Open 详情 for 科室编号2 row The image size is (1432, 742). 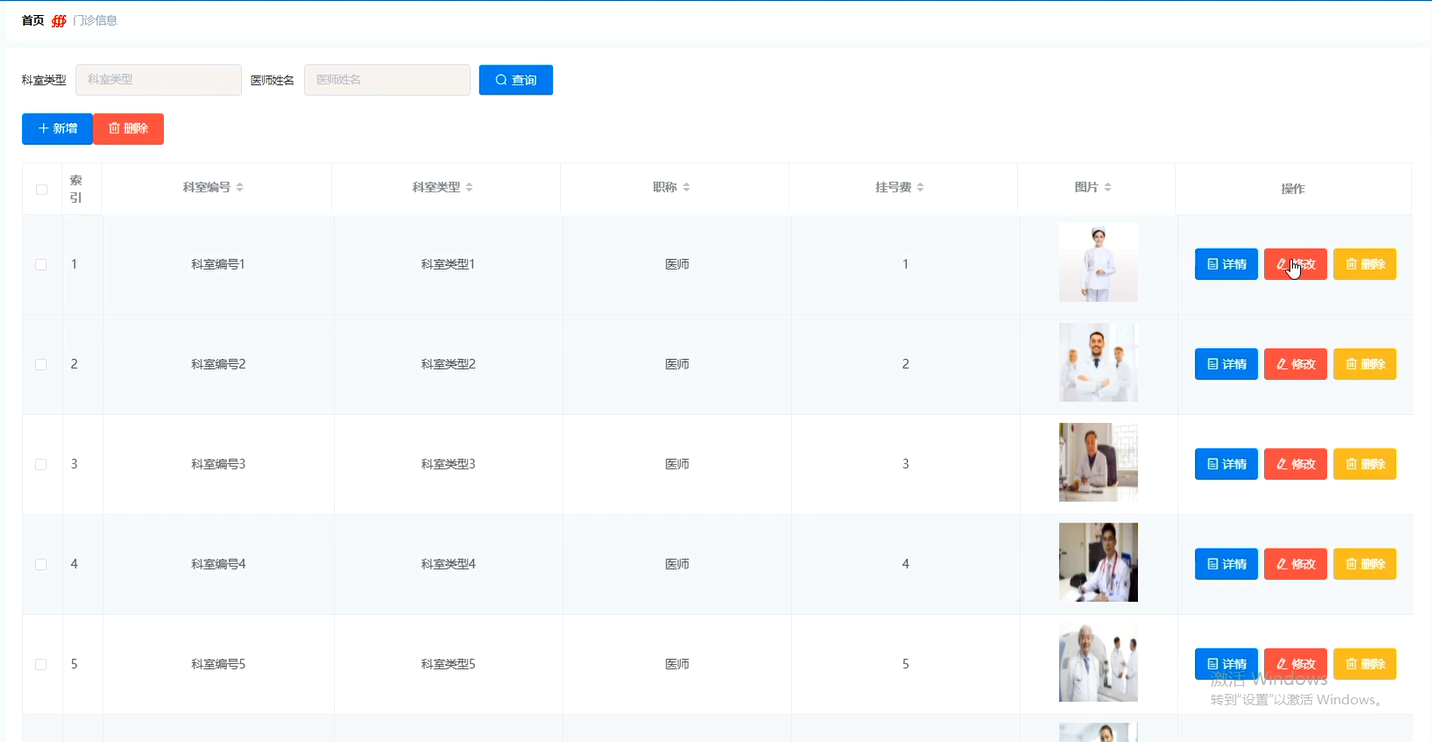[x=1226, y=364]
